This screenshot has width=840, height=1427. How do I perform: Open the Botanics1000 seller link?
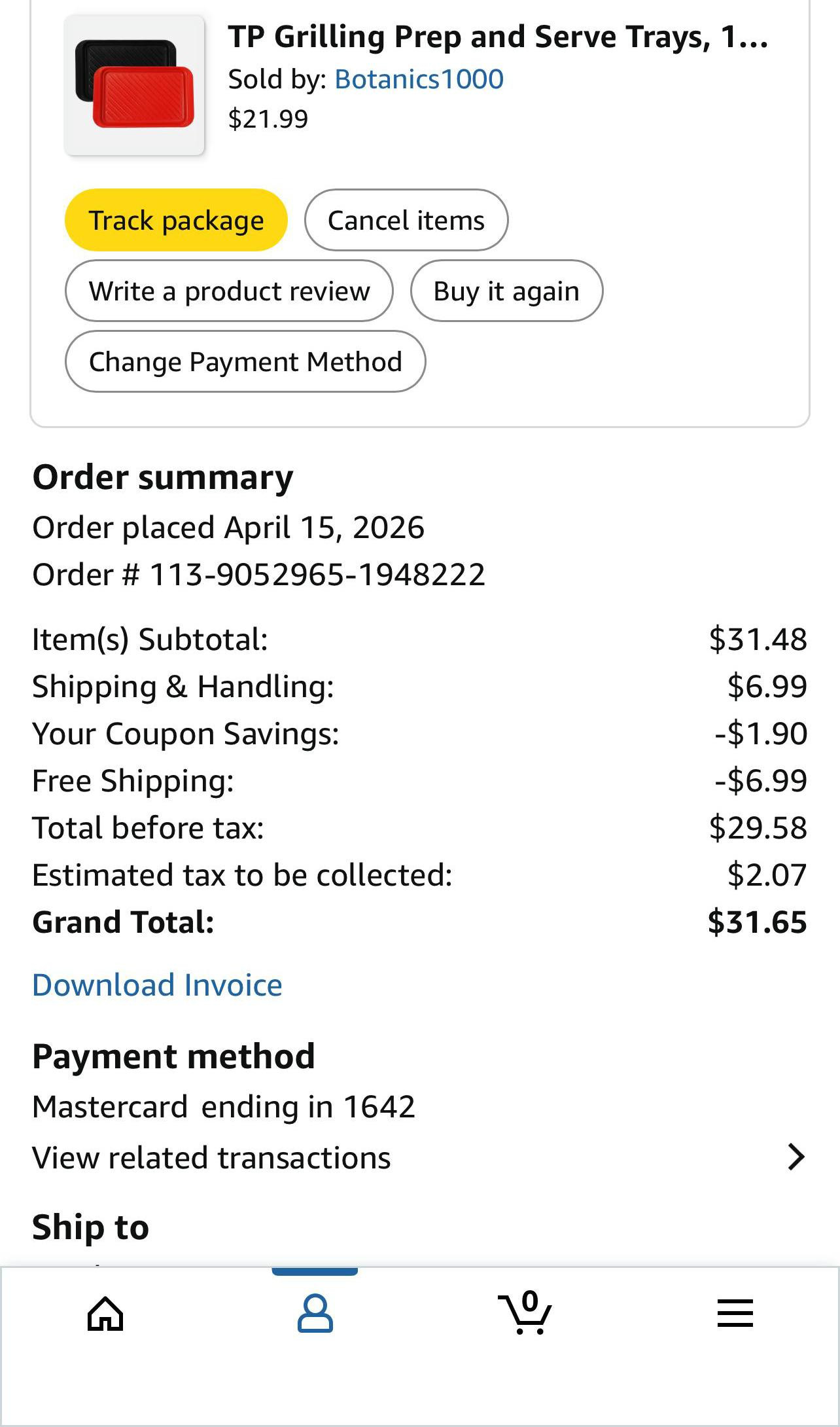click(419, 79)
